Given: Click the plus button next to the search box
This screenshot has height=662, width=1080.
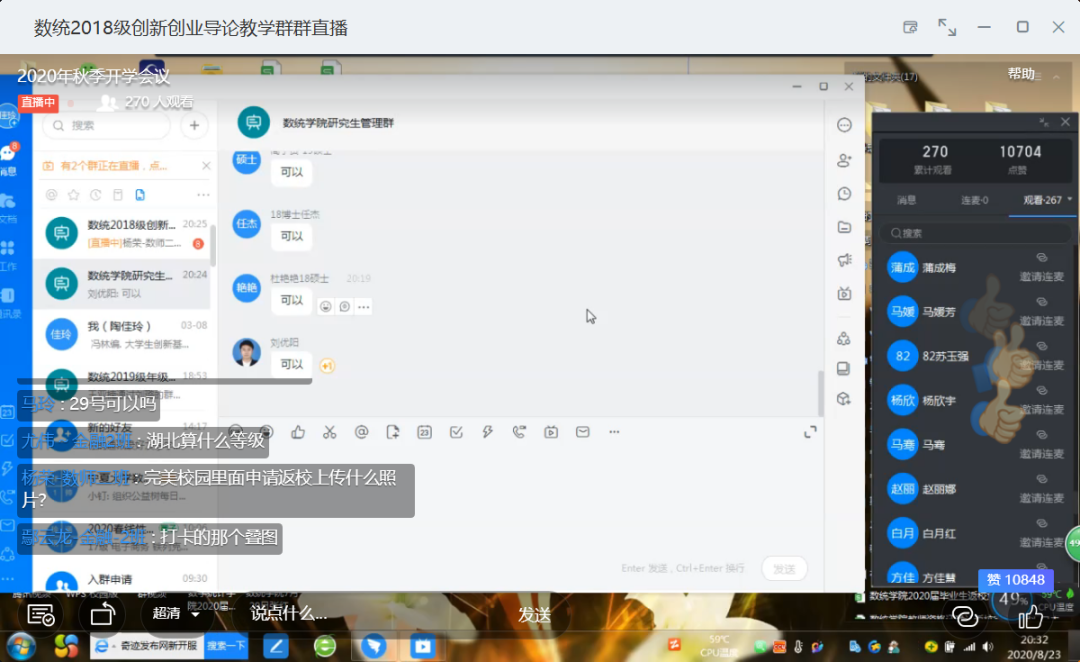Looking at the screenshot, I should coord(194,125).
